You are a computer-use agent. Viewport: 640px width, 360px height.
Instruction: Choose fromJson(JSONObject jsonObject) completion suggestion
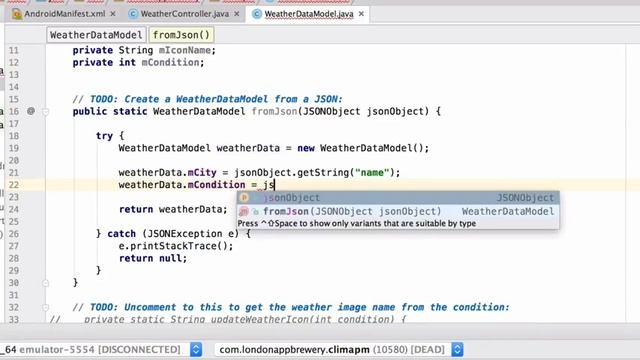coord(398,211)
